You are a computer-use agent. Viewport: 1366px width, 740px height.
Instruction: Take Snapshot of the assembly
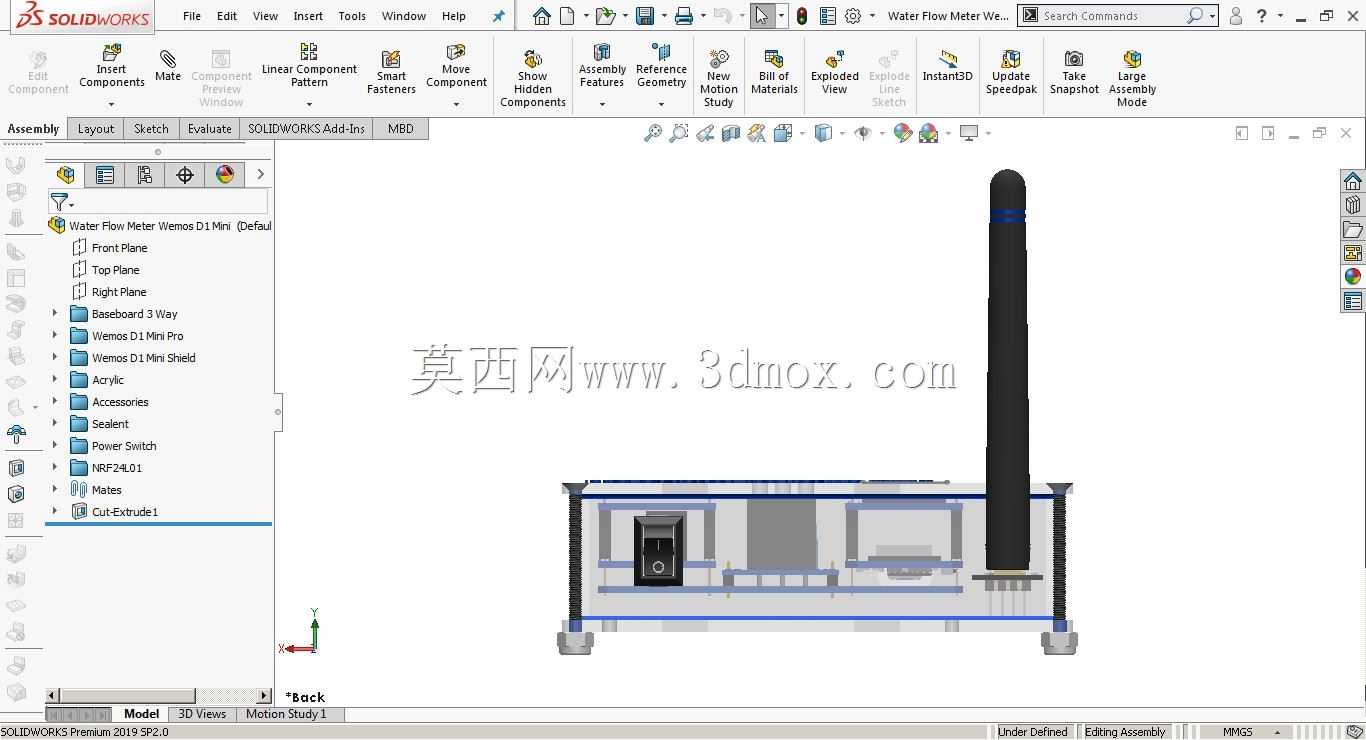(x=1074, y=72)
